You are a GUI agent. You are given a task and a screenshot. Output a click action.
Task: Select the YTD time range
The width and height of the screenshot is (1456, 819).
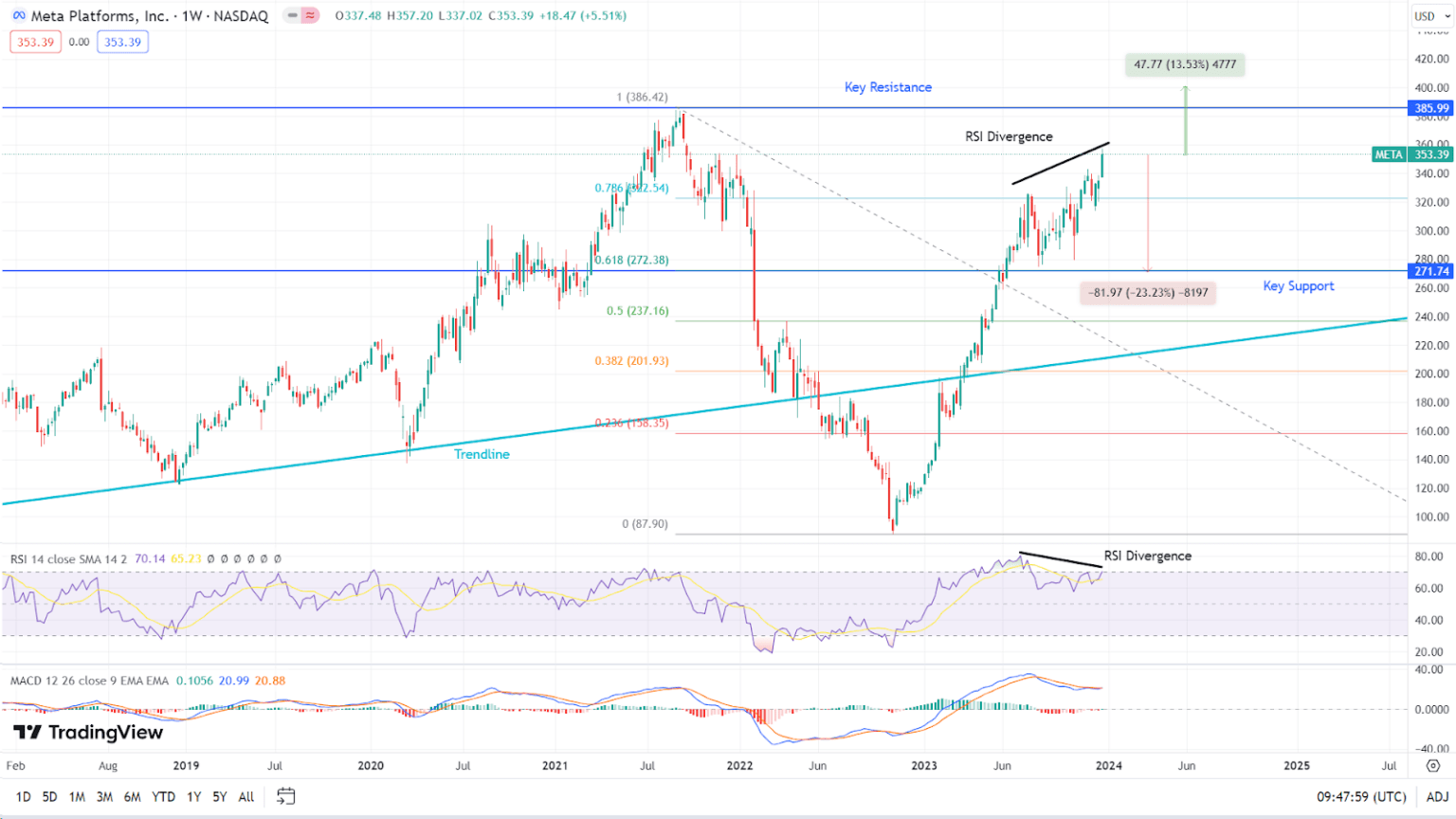164,797
